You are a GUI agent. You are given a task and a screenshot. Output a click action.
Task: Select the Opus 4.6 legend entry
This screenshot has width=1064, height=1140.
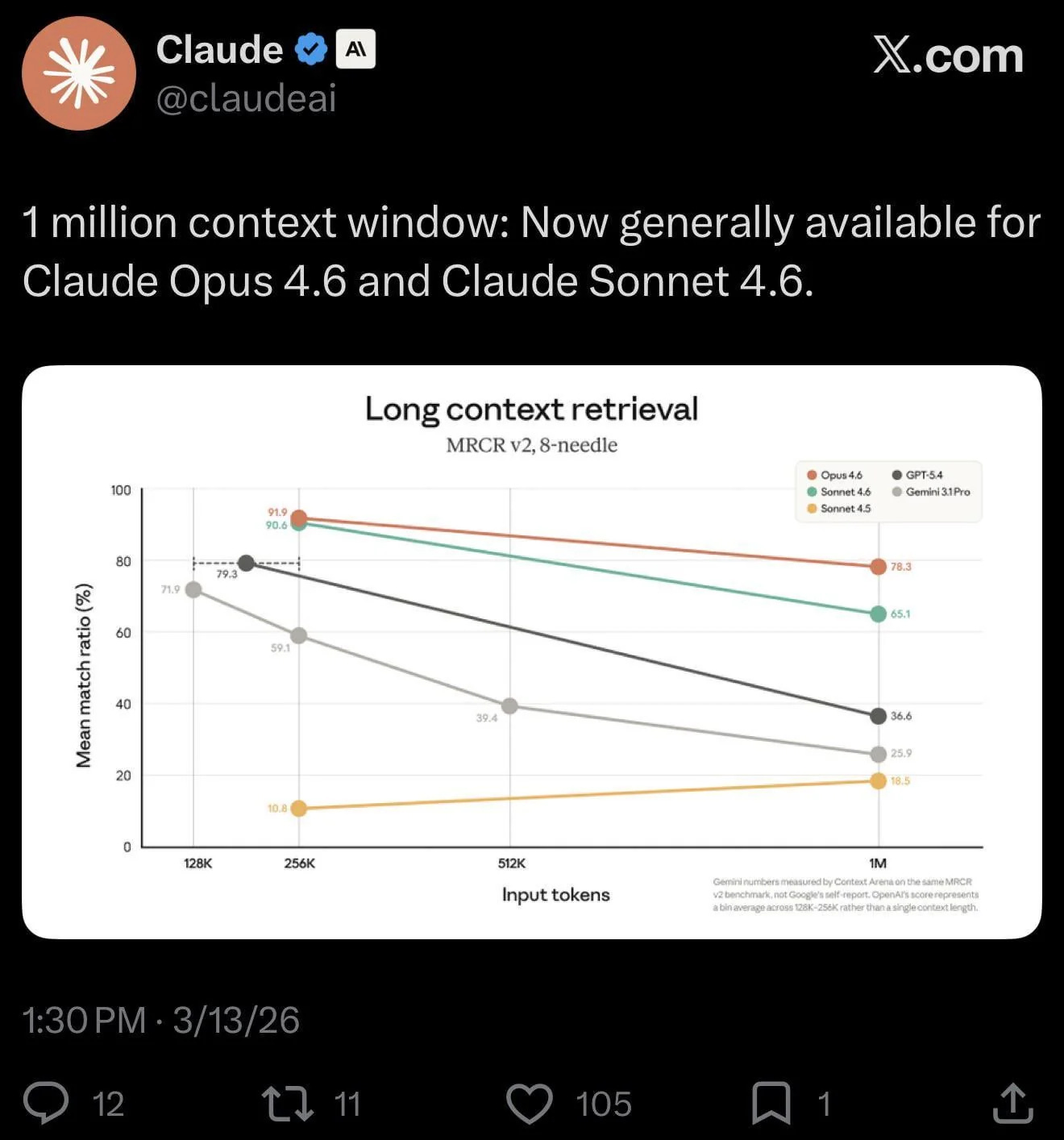point(841,476)
